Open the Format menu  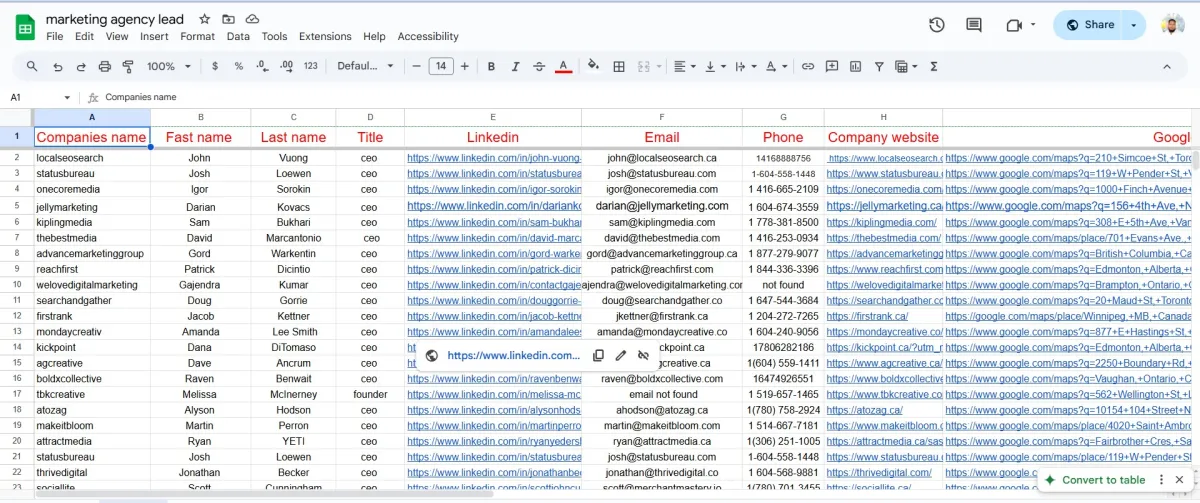tap(197, 36)
